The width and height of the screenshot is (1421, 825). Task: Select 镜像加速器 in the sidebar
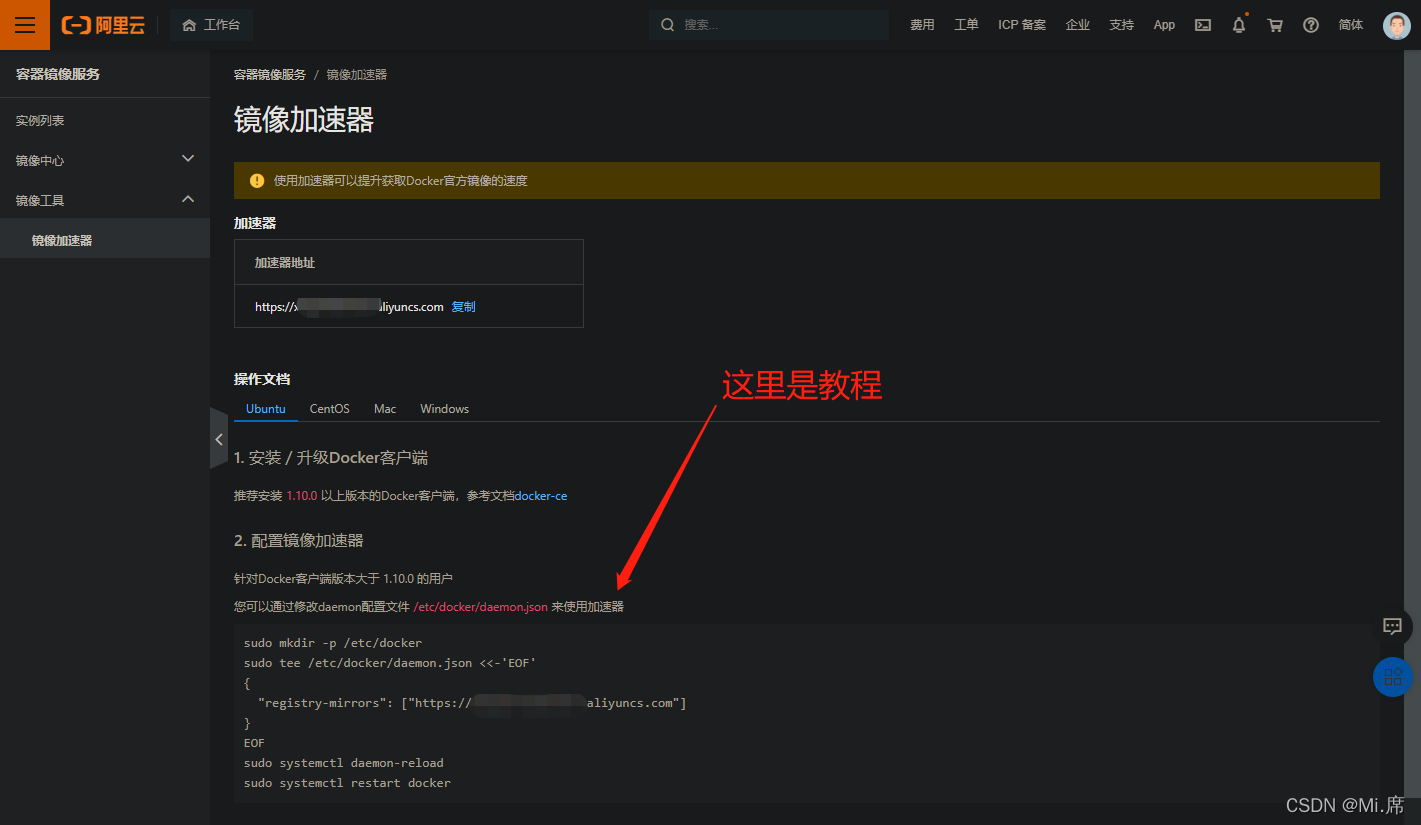pos(105,240)
